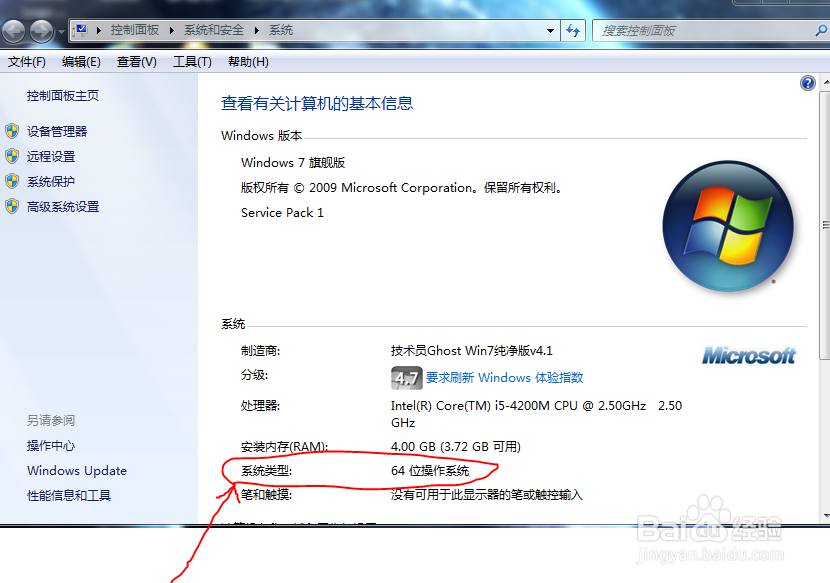Expand arrow after 控制面板 breadcrumb
This screenshot has width=830, height=583.
coord(172,31)
